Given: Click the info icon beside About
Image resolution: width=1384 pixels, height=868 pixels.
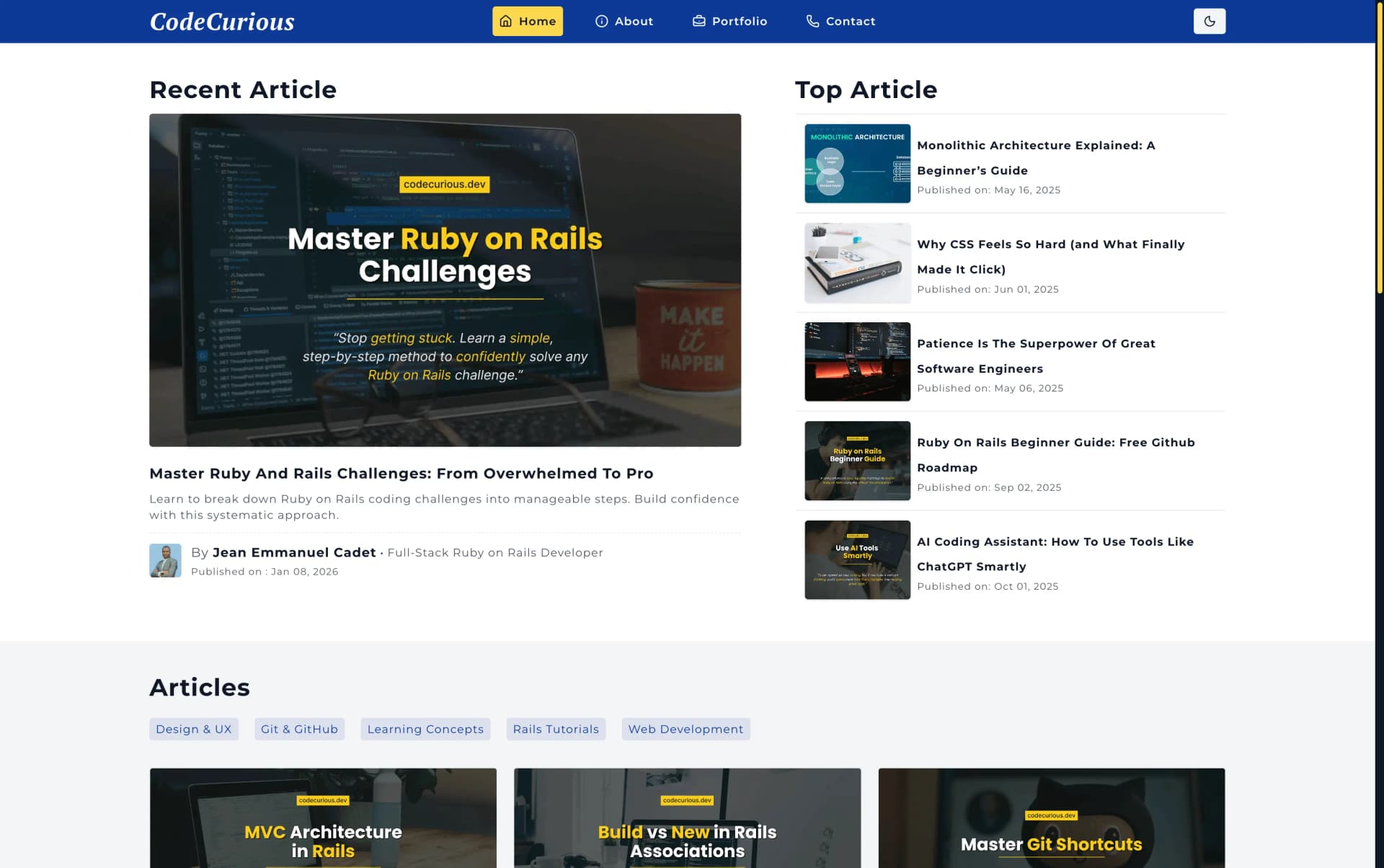Looking at the screenshot, I should coord(600,21).
